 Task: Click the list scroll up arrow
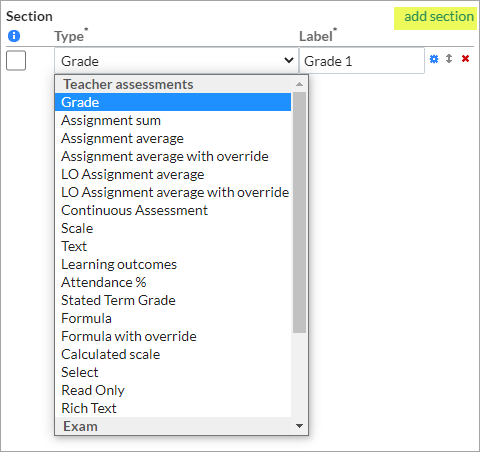(x=299, y=84)
